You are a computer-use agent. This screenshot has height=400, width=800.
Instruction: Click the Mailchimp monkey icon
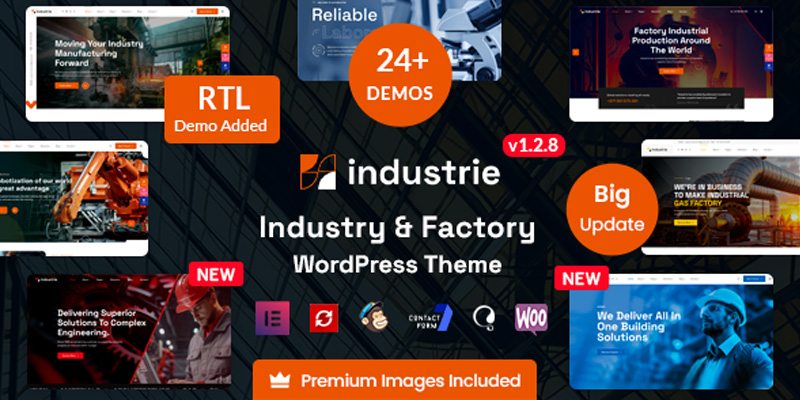coord(373,317)
